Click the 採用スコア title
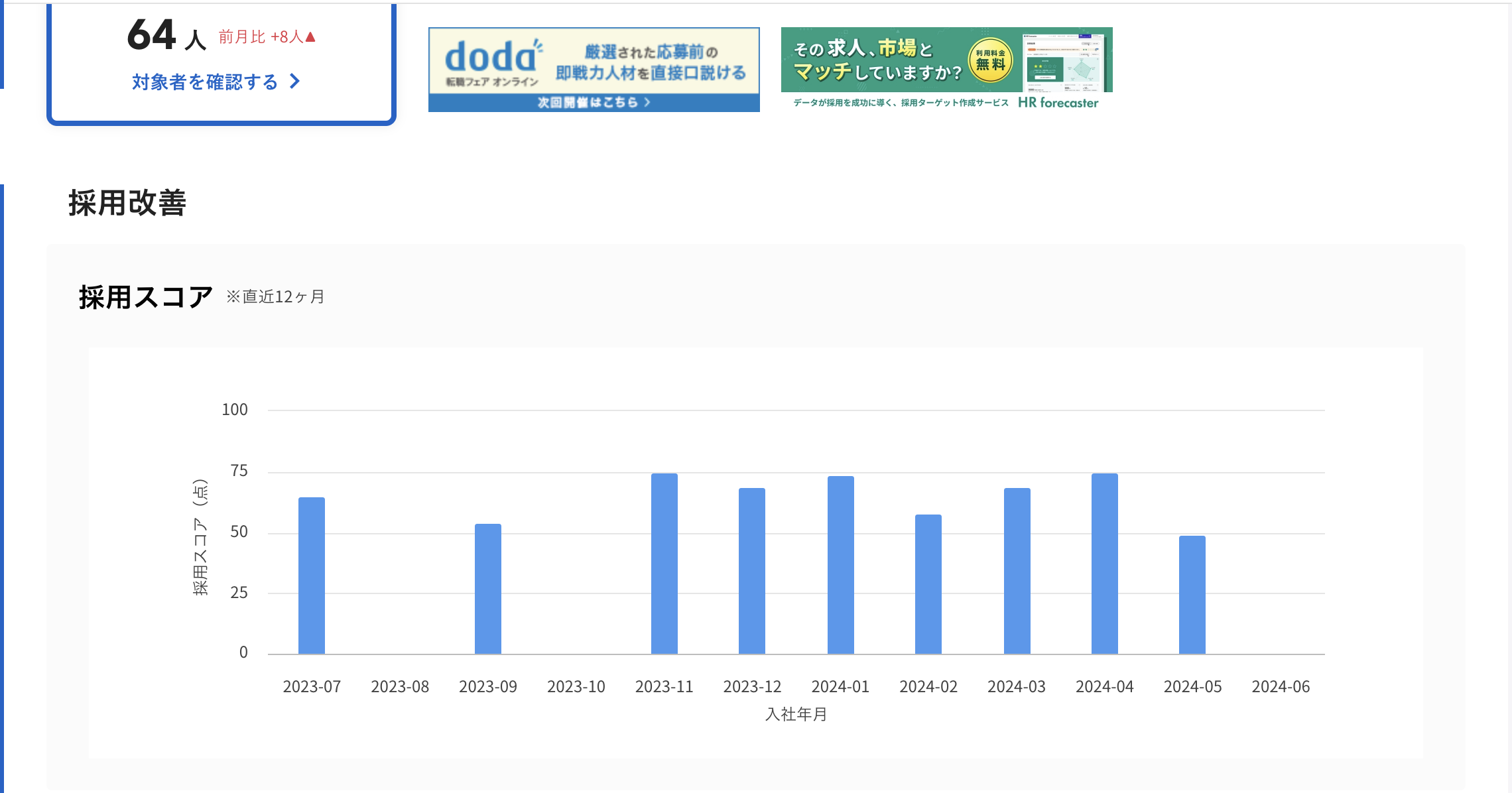This screenshot has height=793, width=1512. [x=143, y=296]
